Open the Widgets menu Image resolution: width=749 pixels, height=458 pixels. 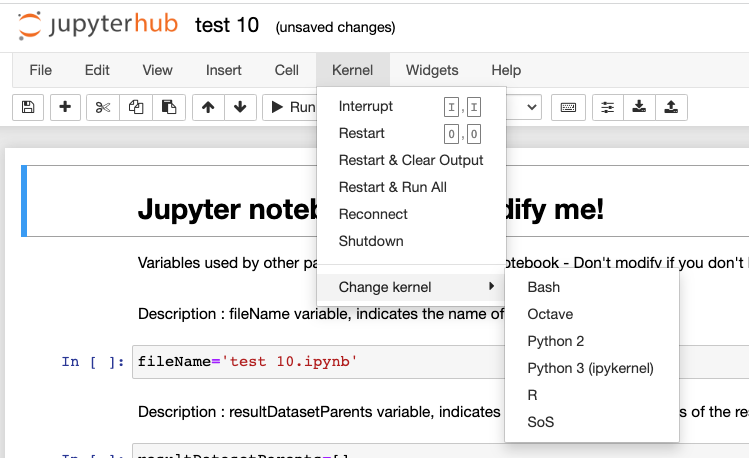pyautogui.click(x=432, y=70)
